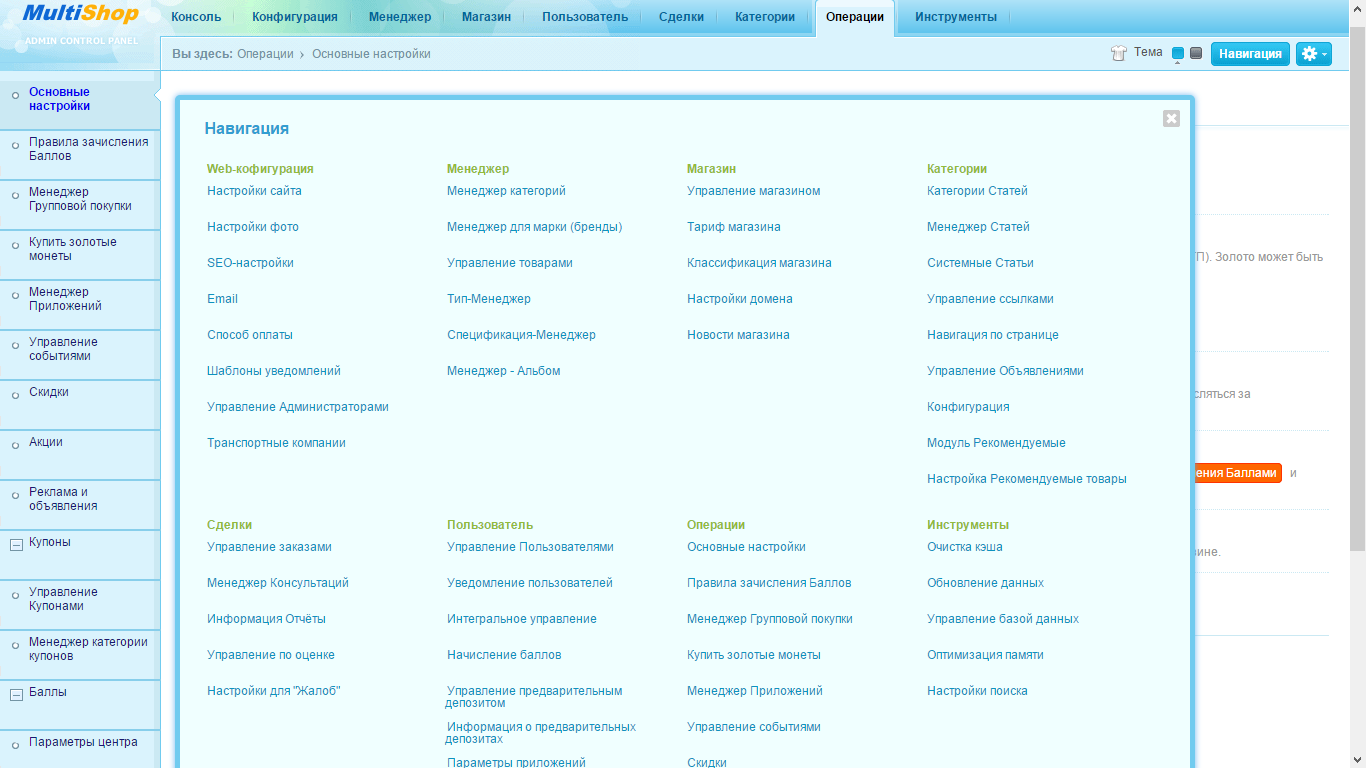Select Управление событиями in the sidebar
The width and height of the screenshot is (1366, 768).
point(80,355)
